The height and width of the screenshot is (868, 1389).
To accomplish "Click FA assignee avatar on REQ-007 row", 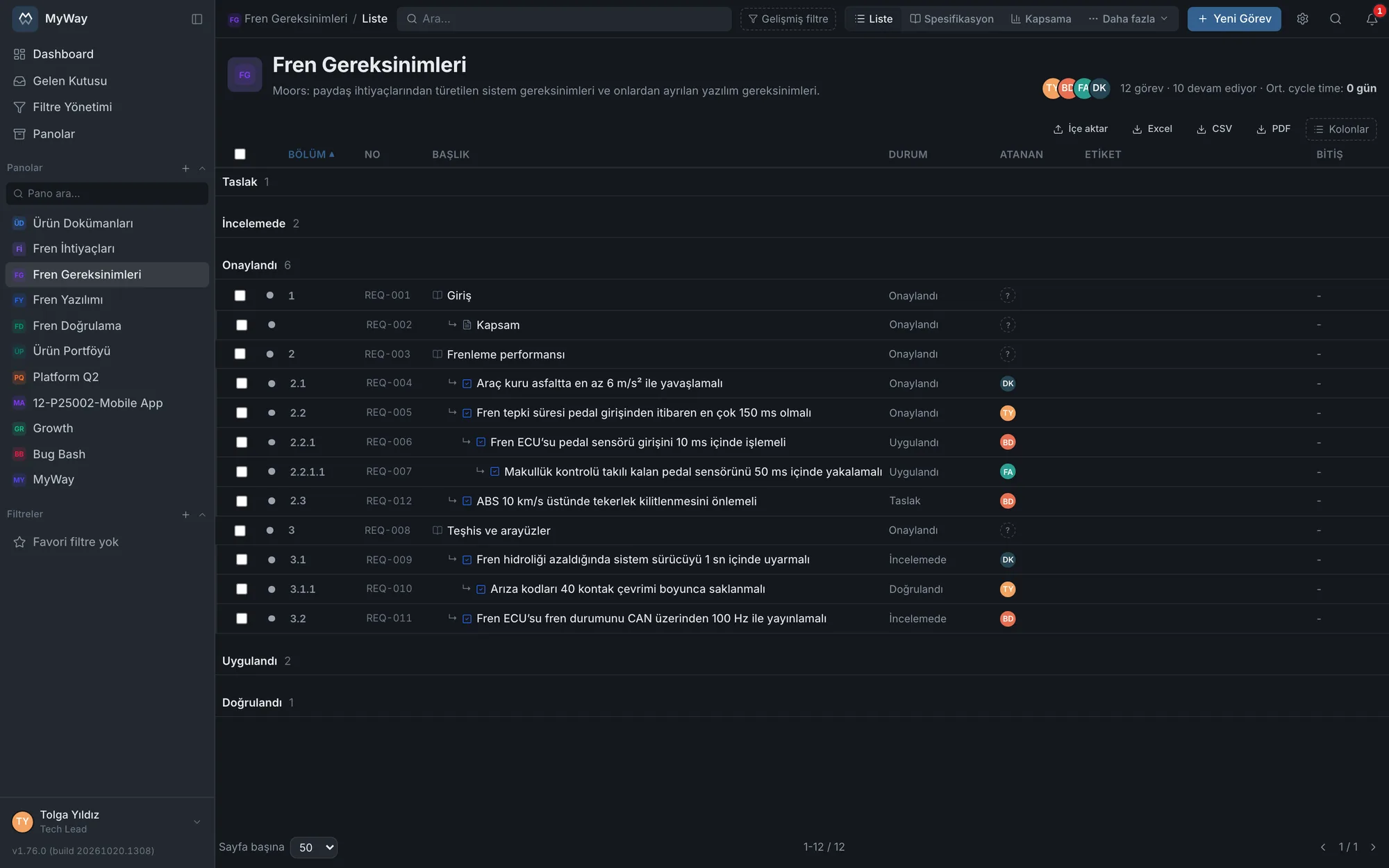I will (x=1008, y=471).
